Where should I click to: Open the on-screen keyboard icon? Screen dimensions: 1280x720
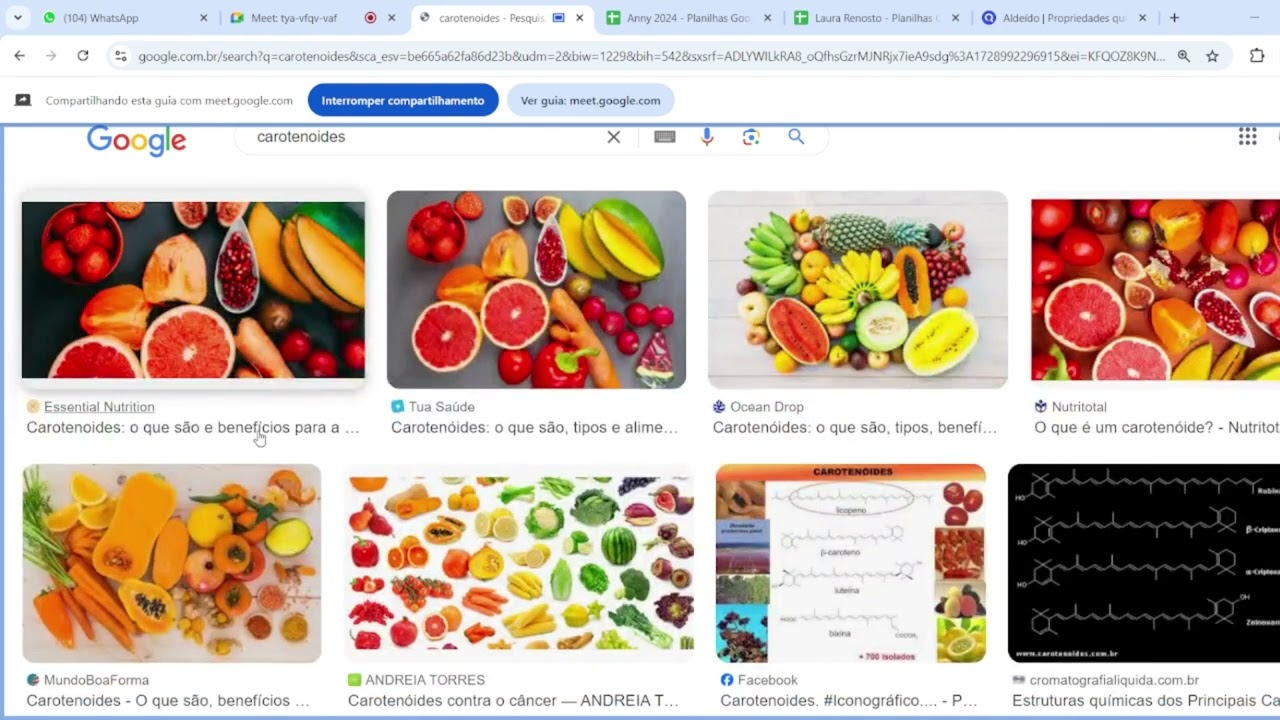point(665,137)
